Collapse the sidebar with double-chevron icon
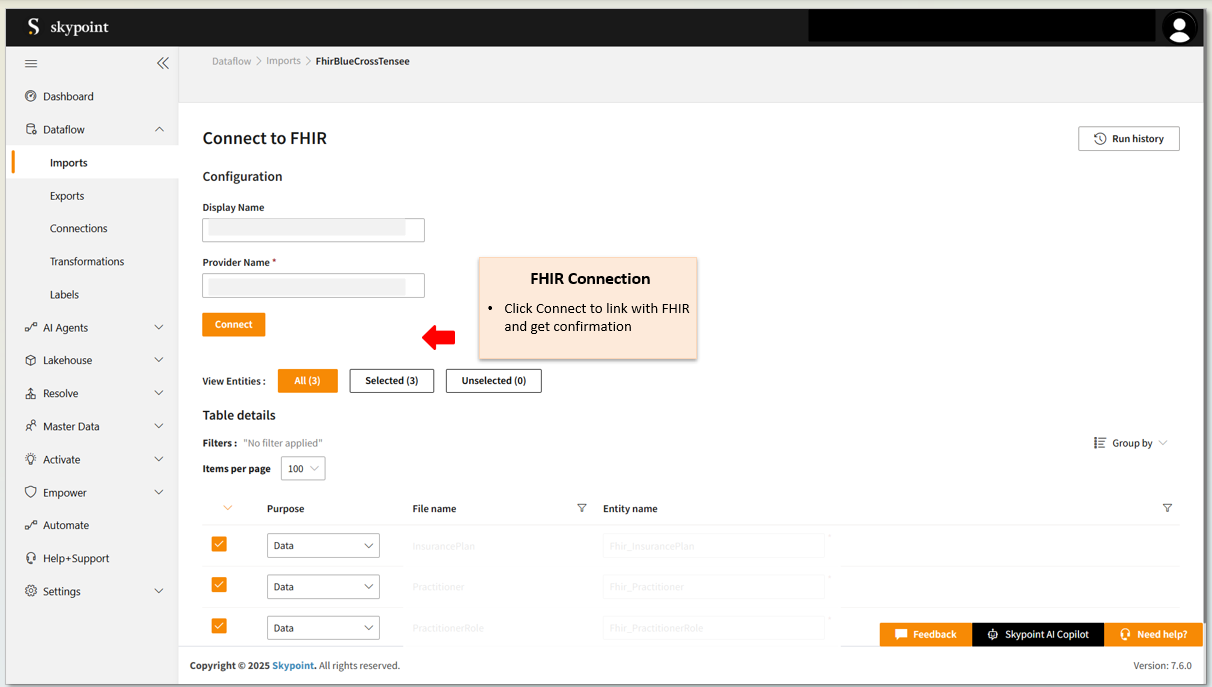 click(163, 64)
